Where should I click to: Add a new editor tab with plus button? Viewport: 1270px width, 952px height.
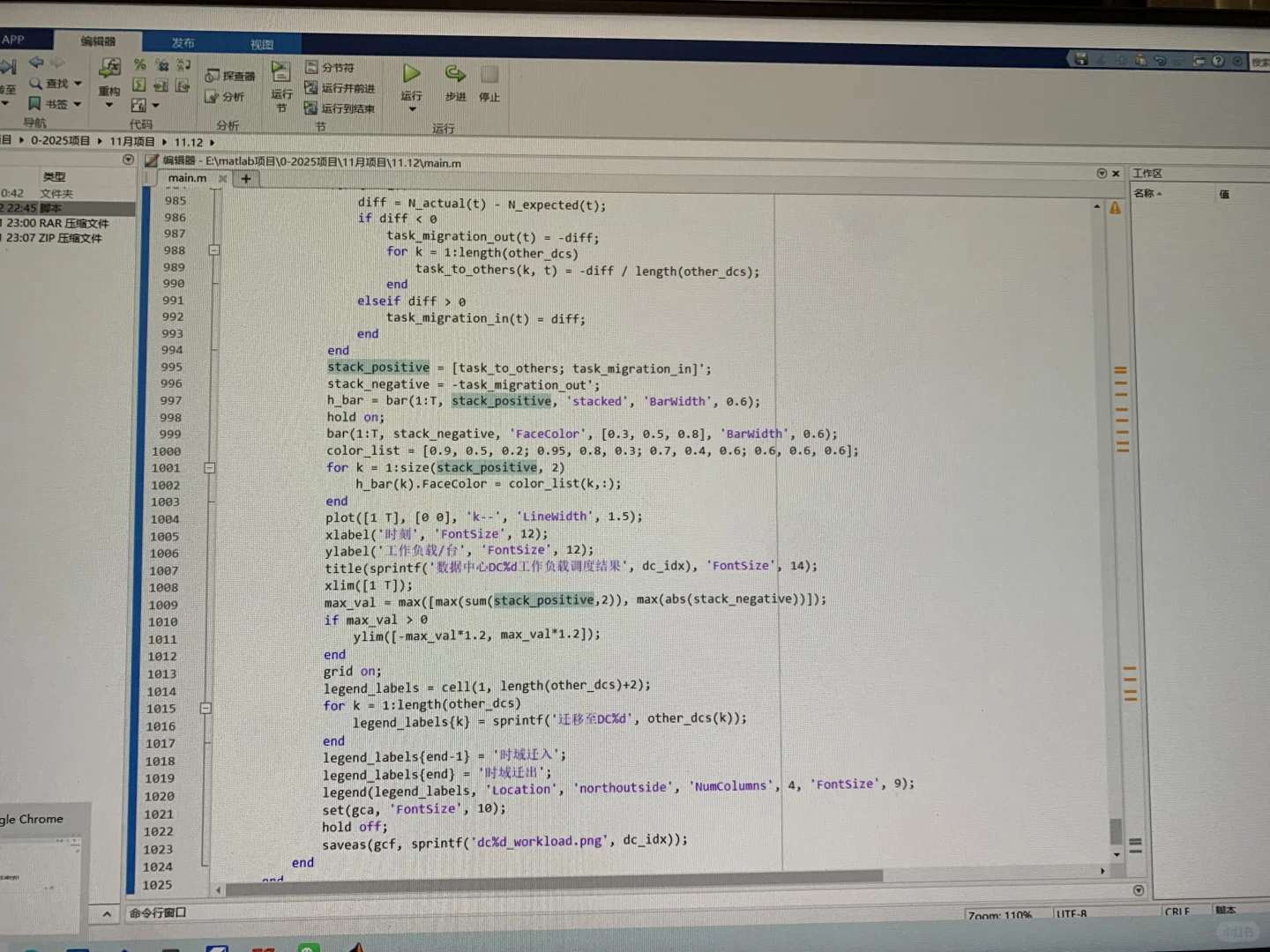click(x=246, y=179)
